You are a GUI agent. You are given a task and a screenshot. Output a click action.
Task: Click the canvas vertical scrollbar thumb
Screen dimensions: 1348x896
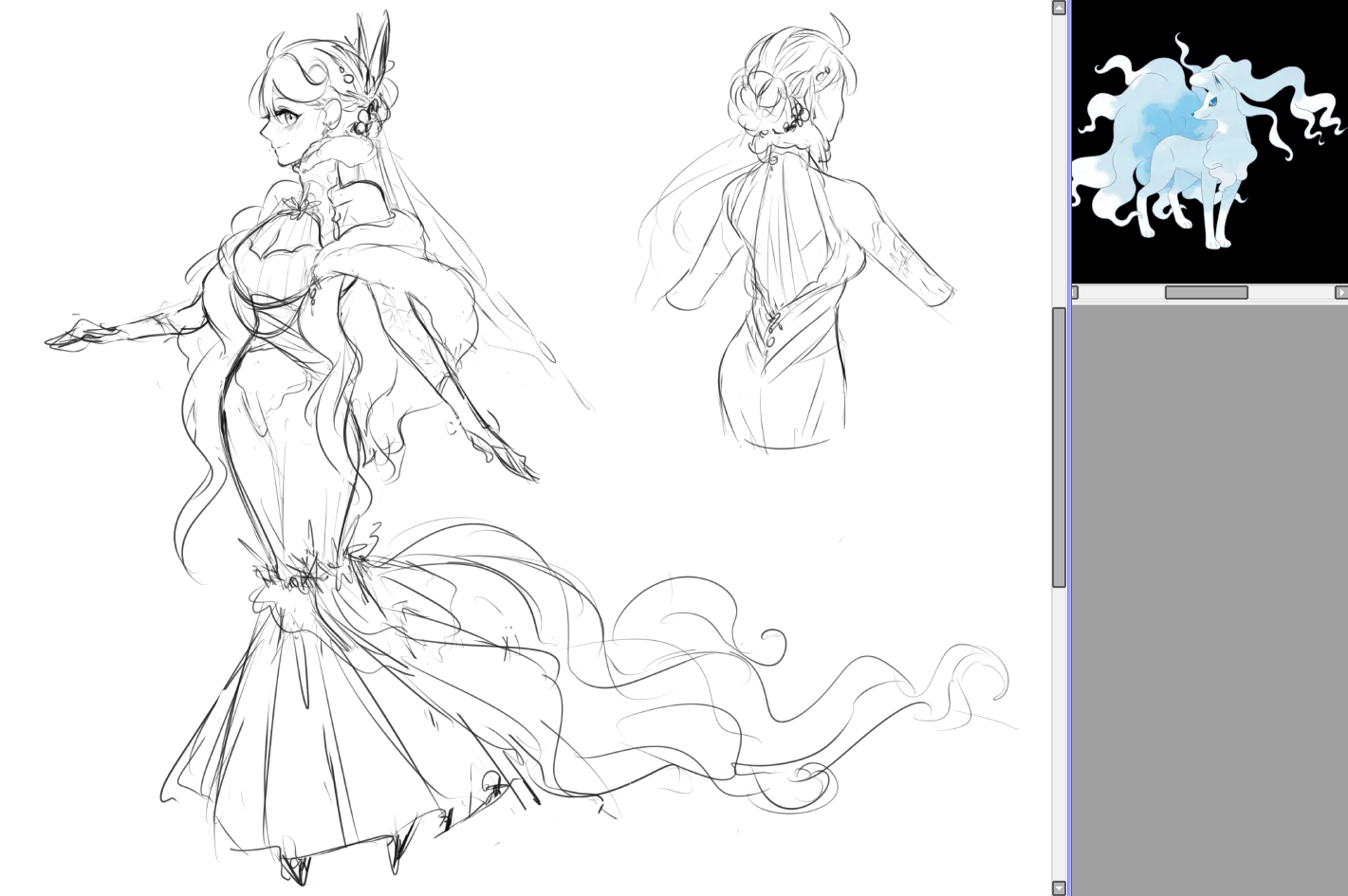[1059, 448]
